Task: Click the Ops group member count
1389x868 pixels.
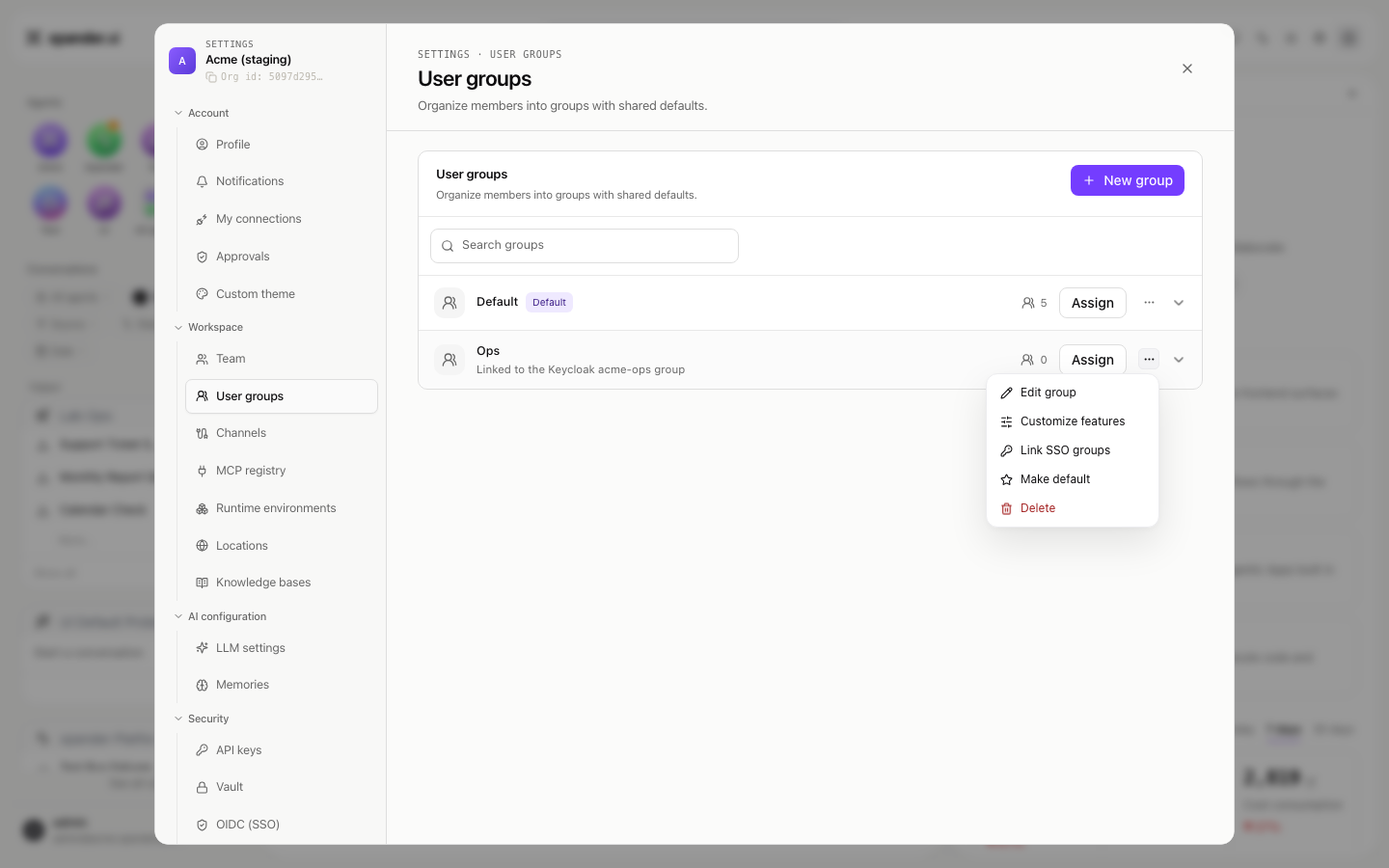Action: [1034, 360]
